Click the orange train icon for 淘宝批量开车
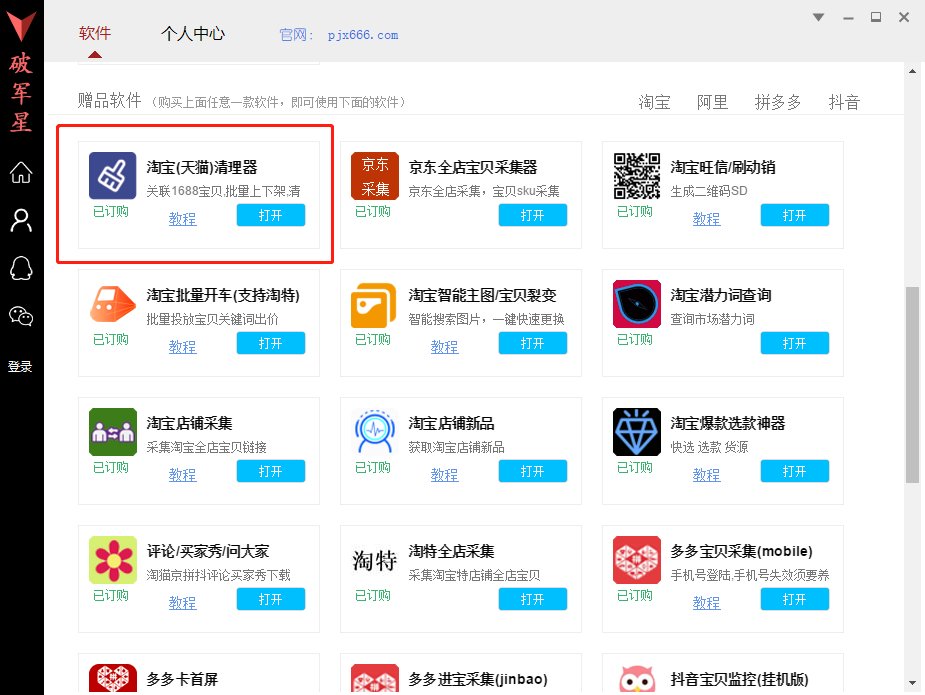This screenshot has height=695, width=925. coord(113,303)
